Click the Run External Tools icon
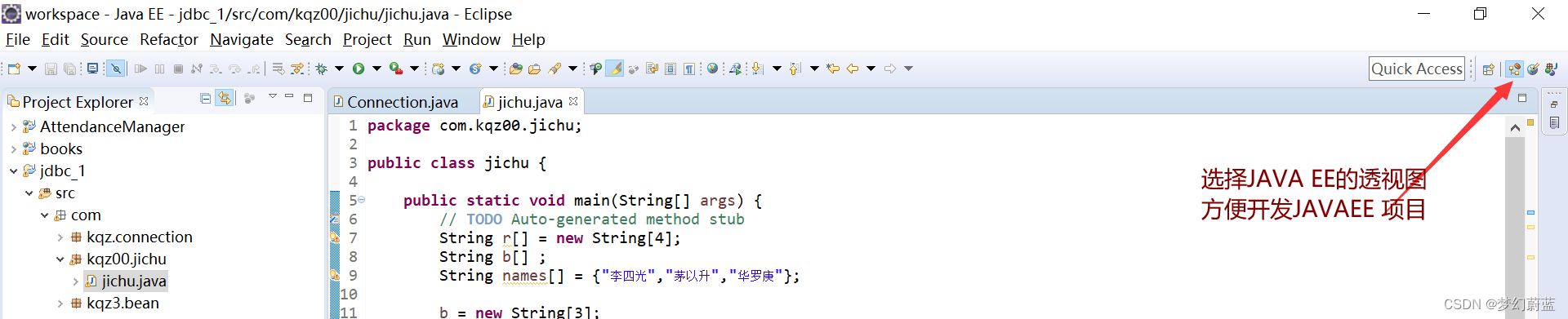This screenshot has width=1568, height=319. [x=396, y=69]
